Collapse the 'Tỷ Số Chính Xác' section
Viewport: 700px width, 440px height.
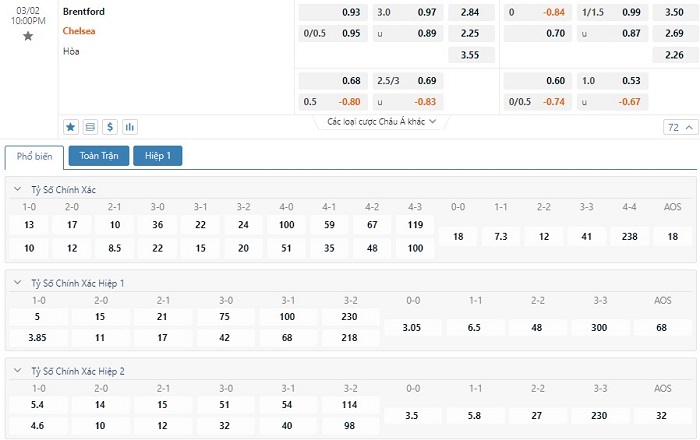coord(17,189)
